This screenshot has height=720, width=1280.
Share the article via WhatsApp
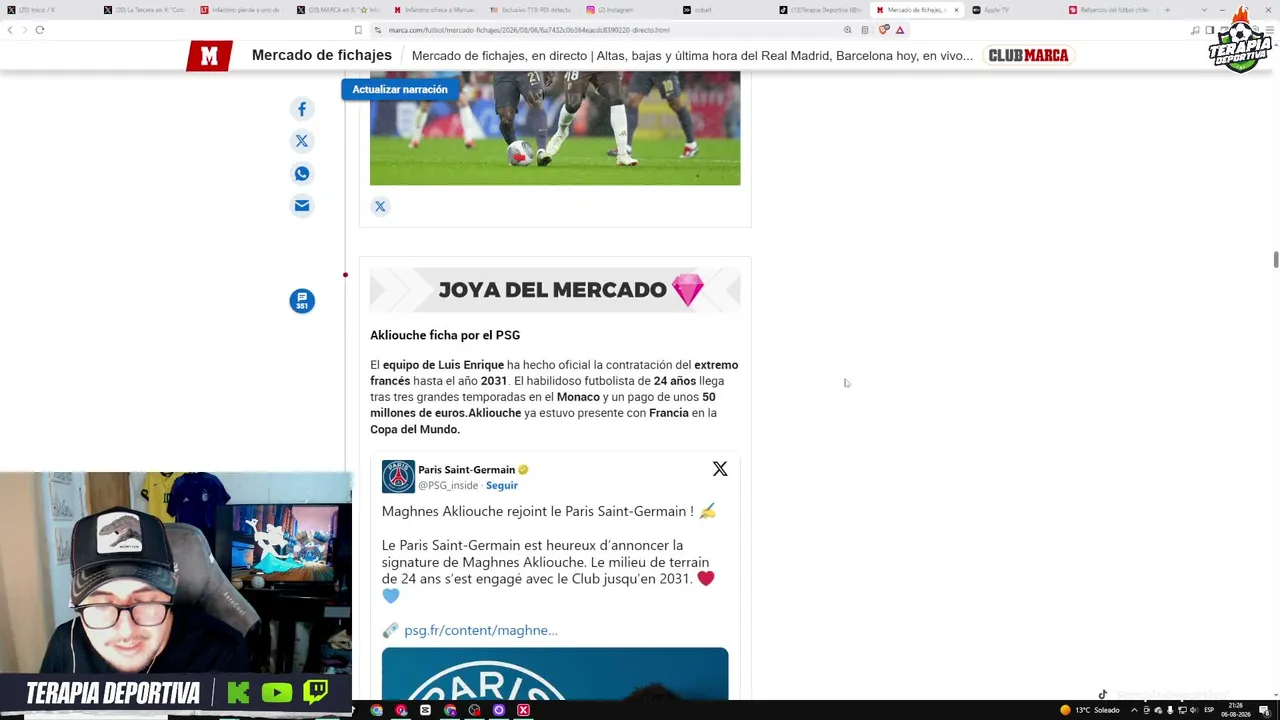pyautogui.click(x=301, y=174)
